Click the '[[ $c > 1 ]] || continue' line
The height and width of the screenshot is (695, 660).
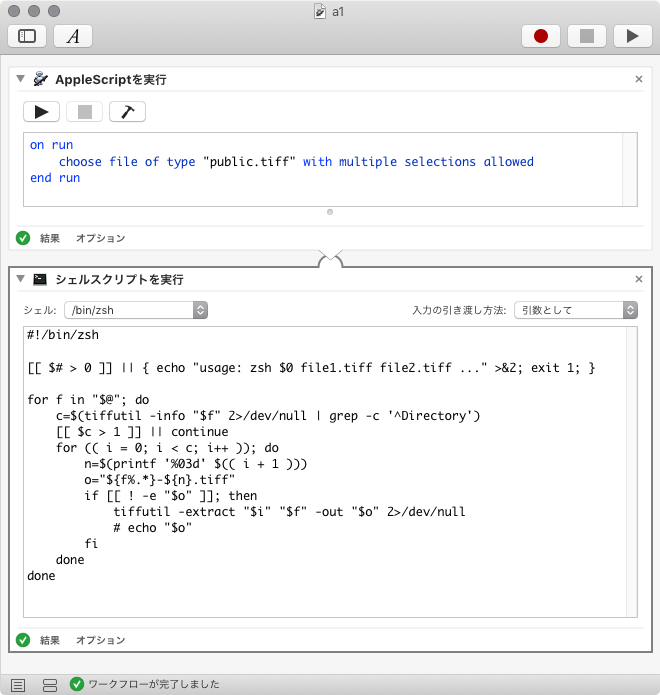[x=142, y=432]
